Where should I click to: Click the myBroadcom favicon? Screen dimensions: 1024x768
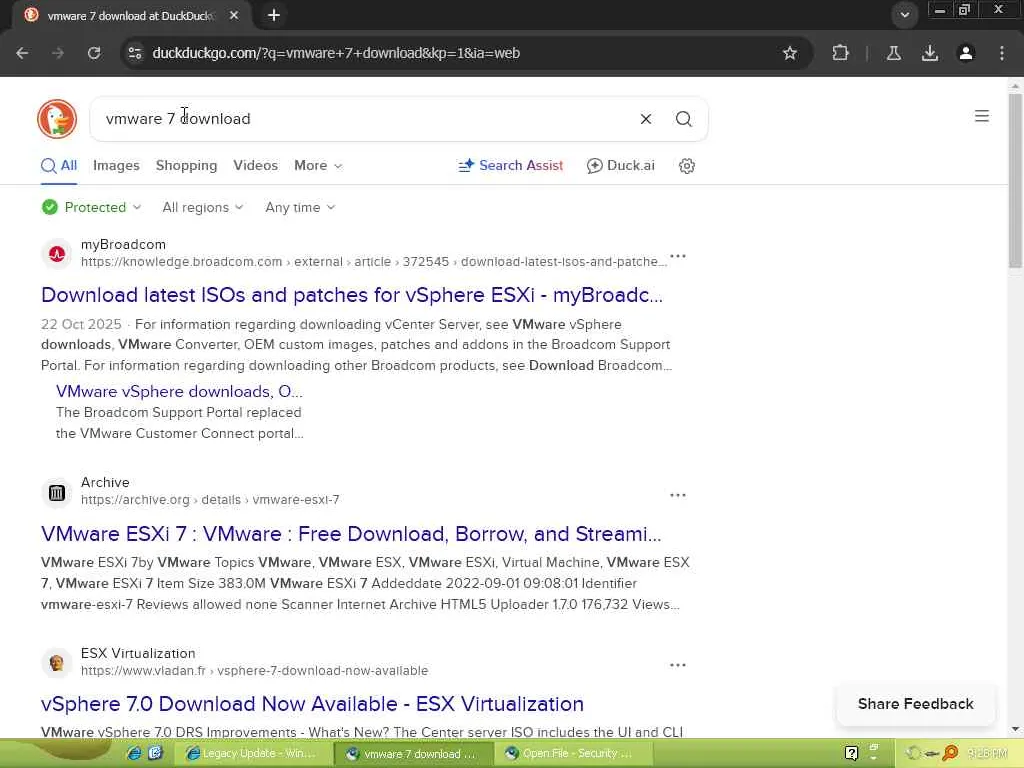(57, 253)
